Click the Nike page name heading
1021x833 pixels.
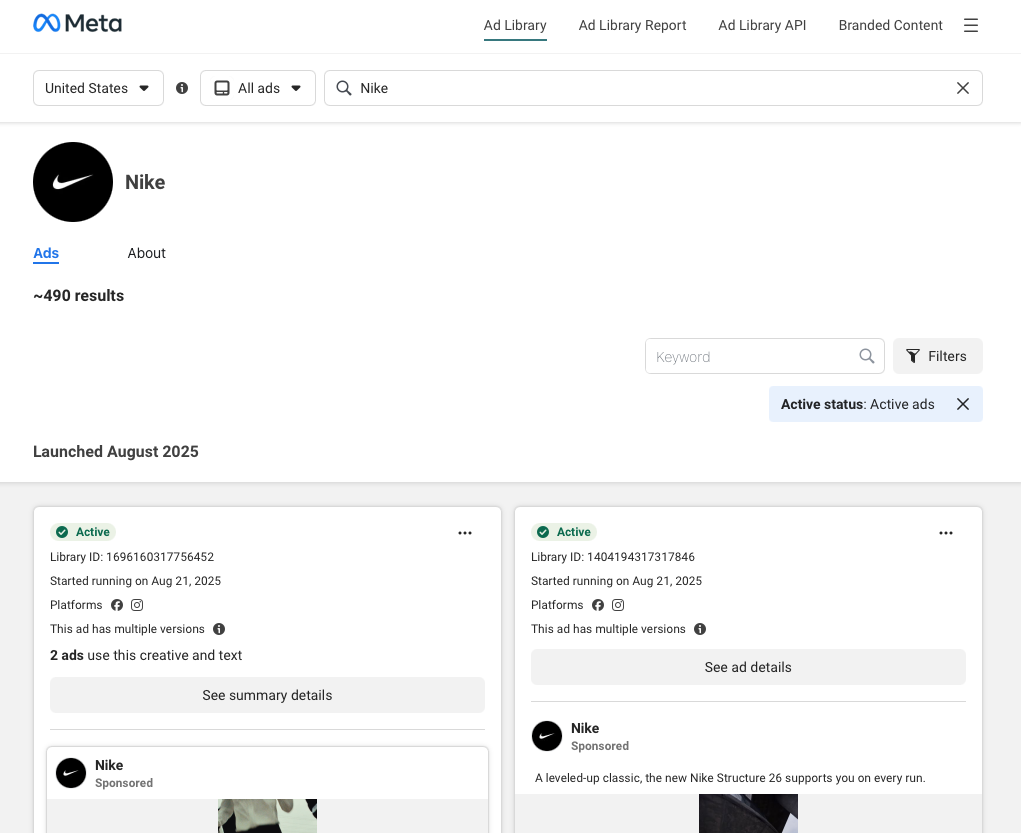pos(145,182)
